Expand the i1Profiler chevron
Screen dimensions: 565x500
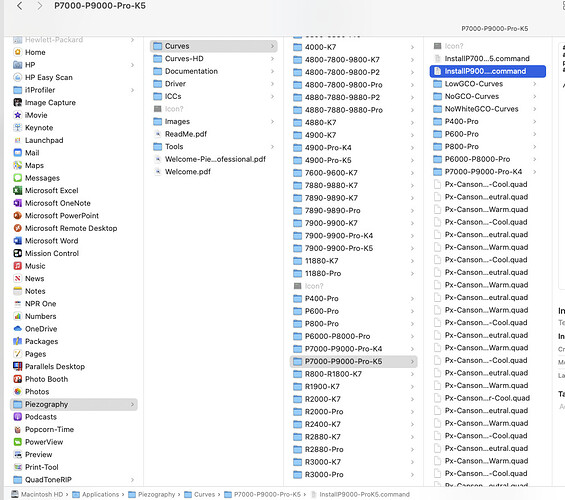132,90
